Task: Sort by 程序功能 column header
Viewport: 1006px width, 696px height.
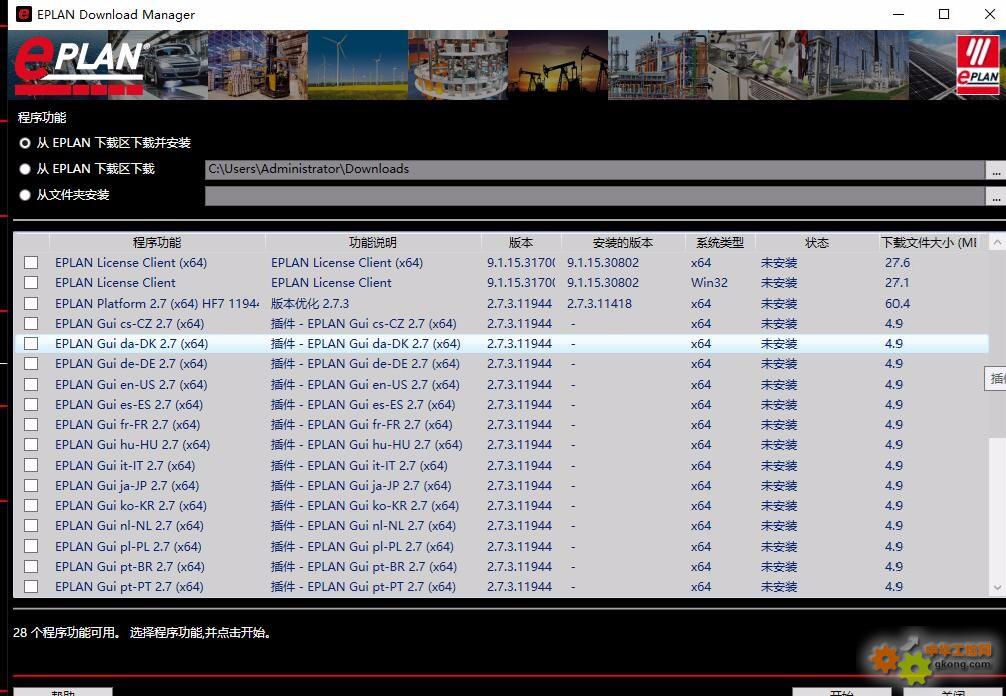Action: [x=157, y=242]
